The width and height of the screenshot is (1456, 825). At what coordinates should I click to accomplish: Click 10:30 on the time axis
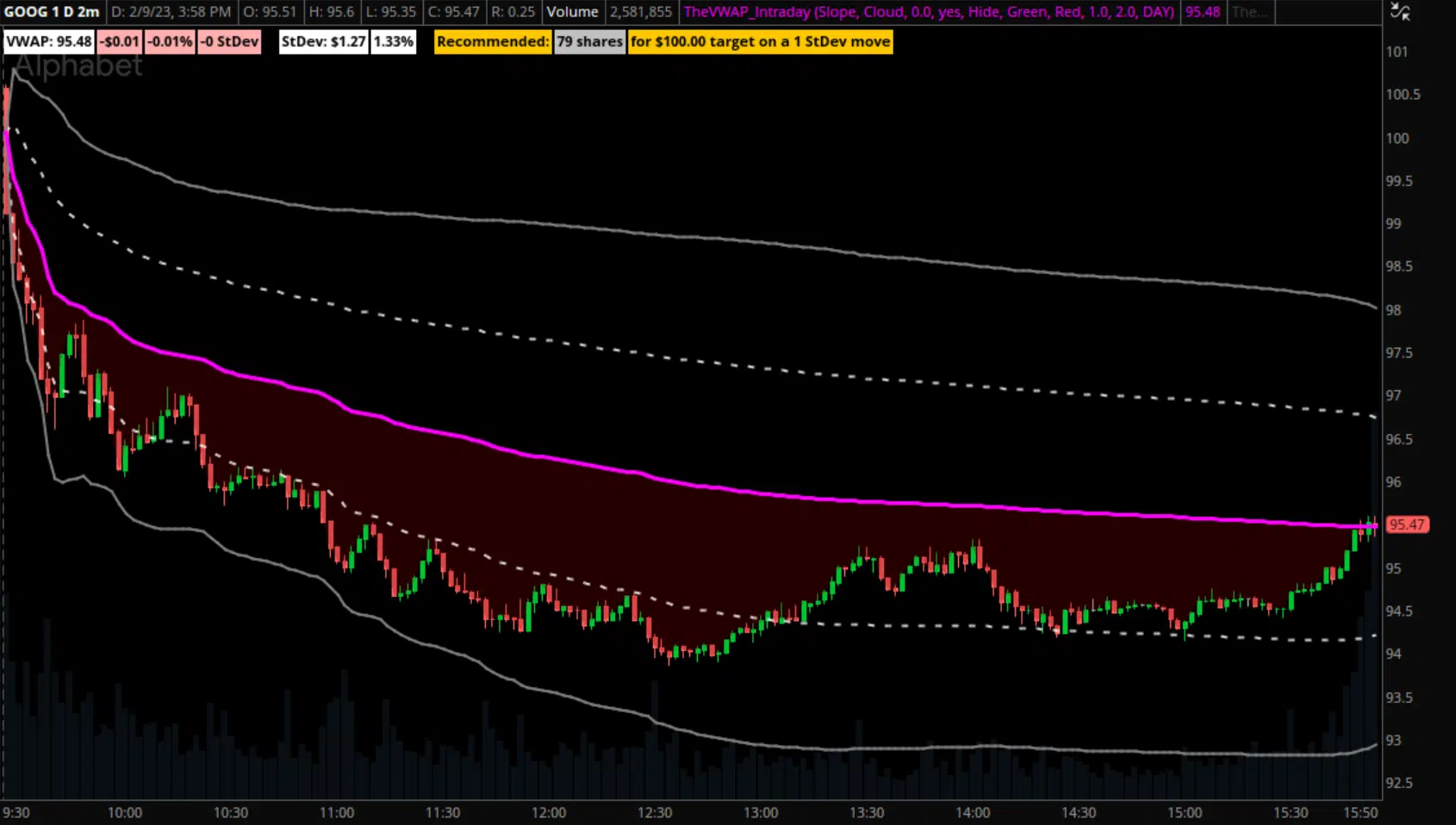tap(231, 813)
